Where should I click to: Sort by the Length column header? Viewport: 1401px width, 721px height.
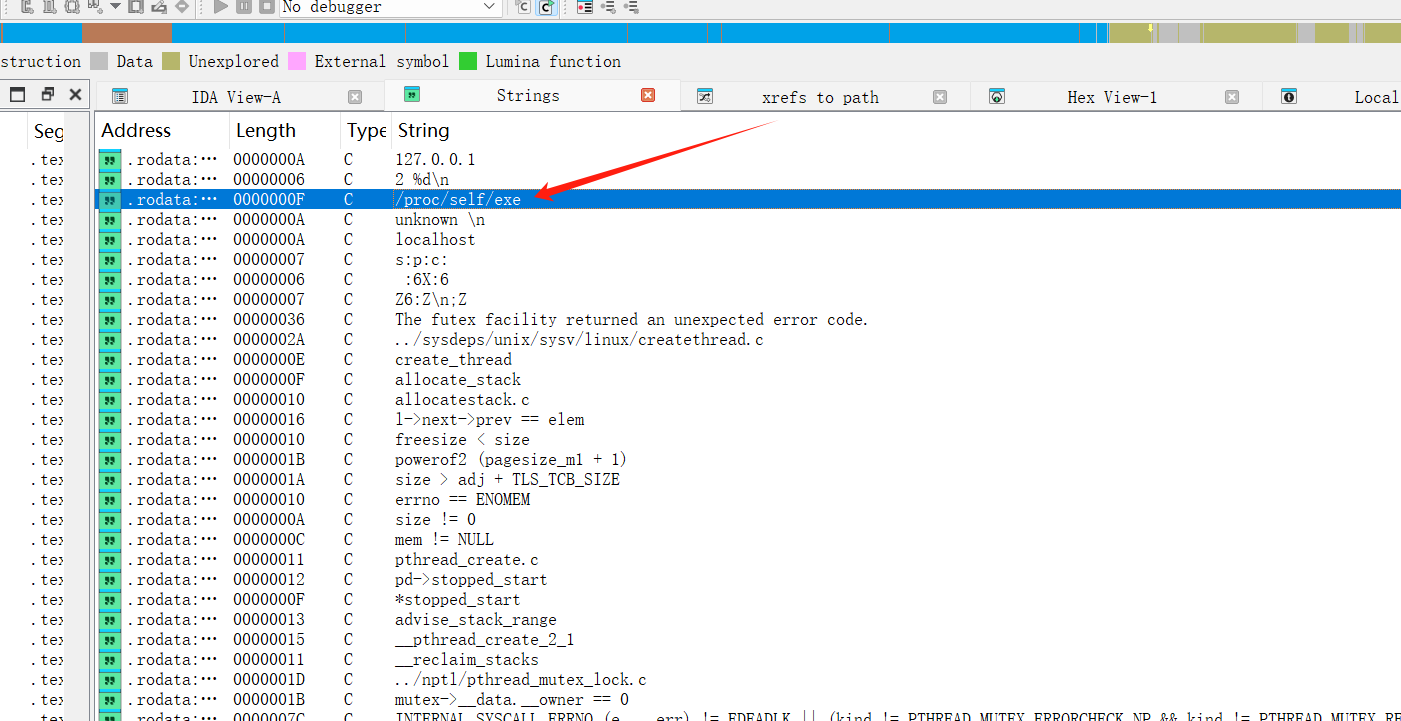pos(284,131)
